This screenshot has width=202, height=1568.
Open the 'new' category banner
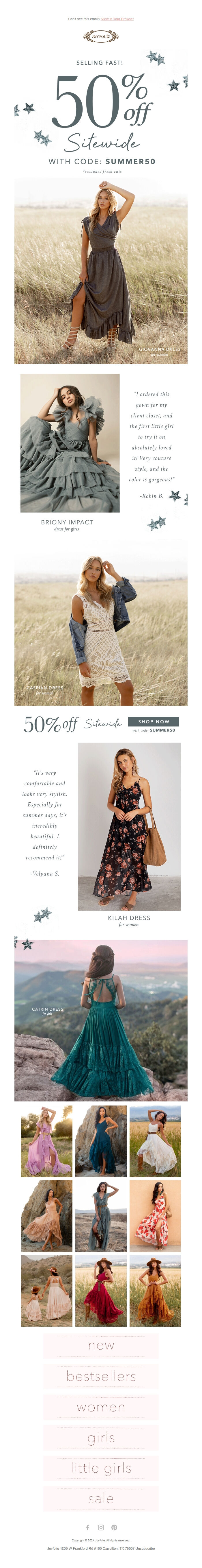click(x=101, y=1345)
